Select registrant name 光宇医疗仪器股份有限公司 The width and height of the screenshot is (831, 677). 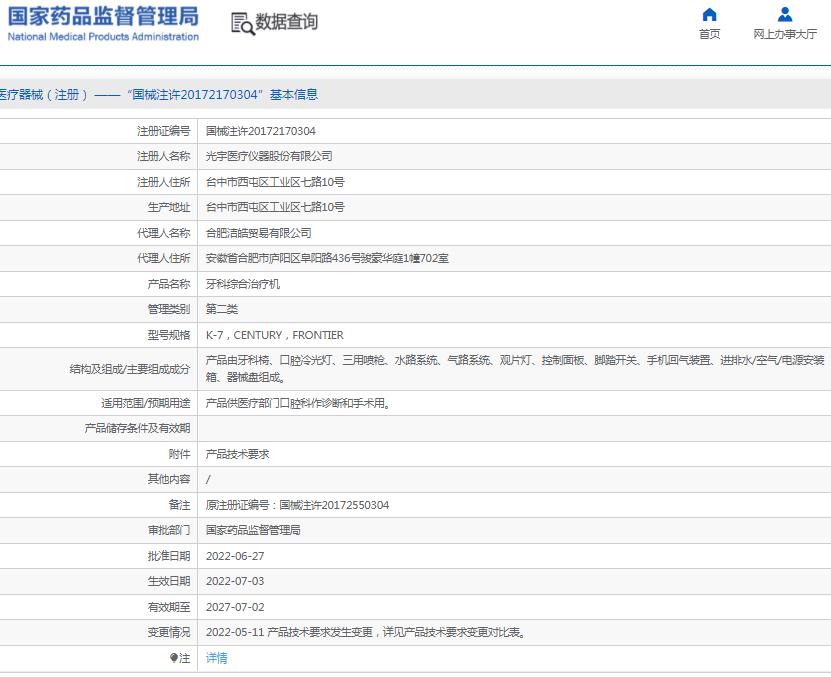point(269,156)
